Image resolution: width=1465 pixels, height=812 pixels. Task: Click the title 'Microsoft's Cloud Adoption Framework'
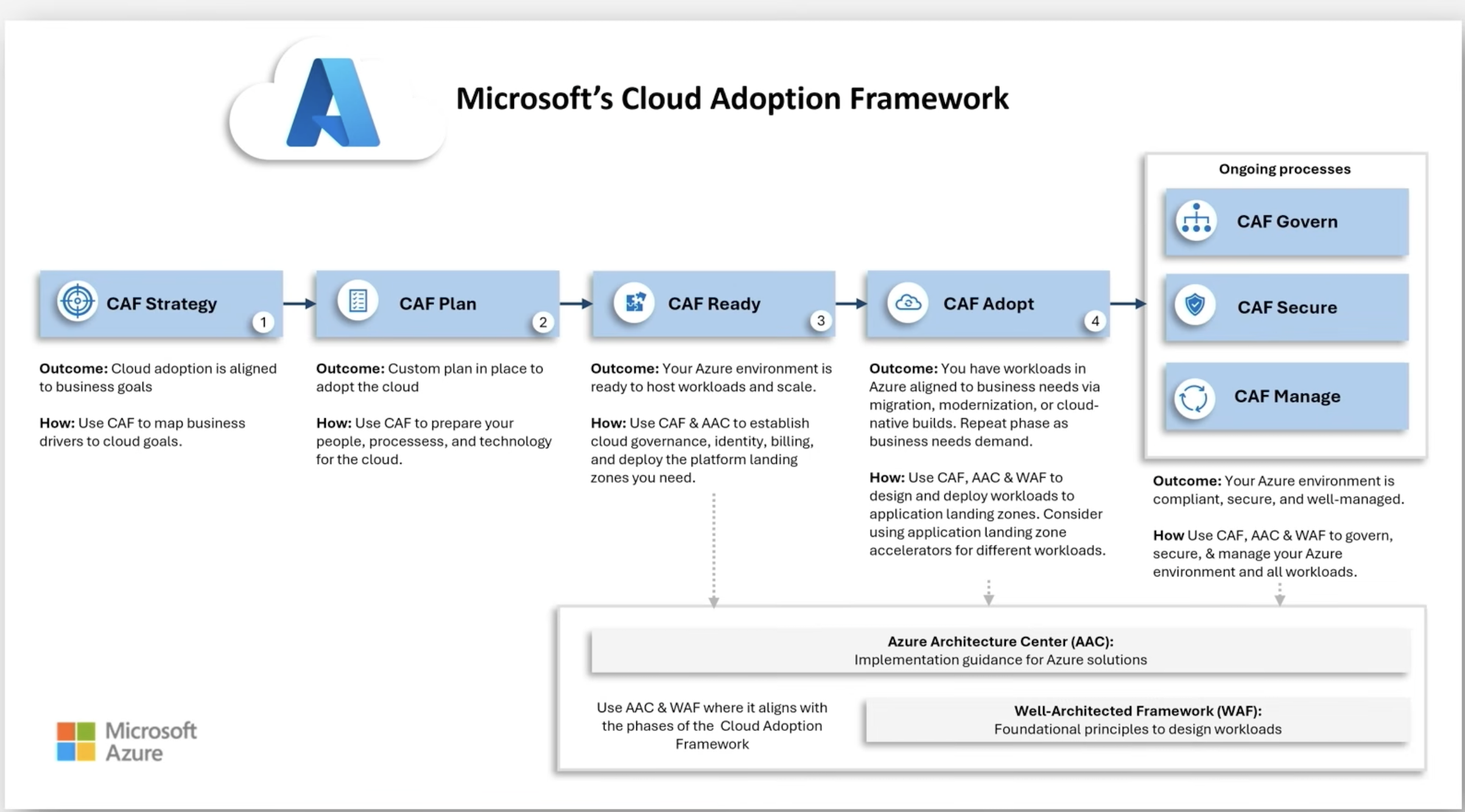(x=732, y=99)
